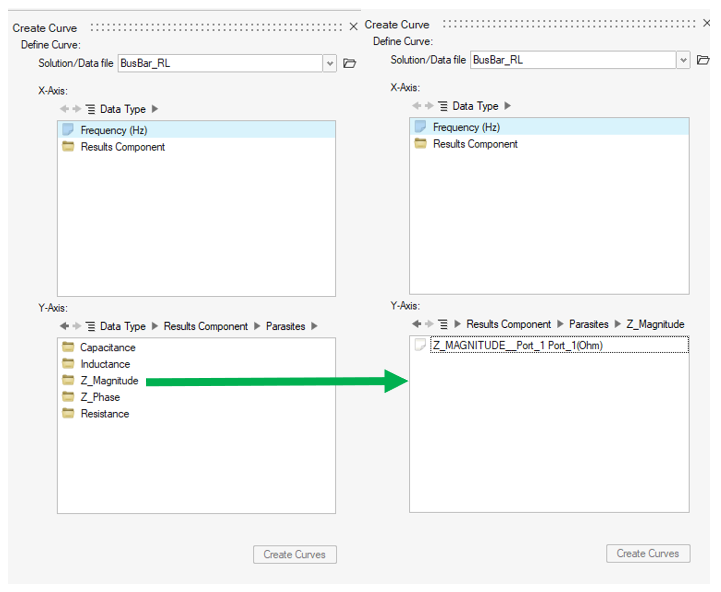721x592 pixels.
Task: Click Y-Axis back arrow in right panel
Action: [417, 324]
